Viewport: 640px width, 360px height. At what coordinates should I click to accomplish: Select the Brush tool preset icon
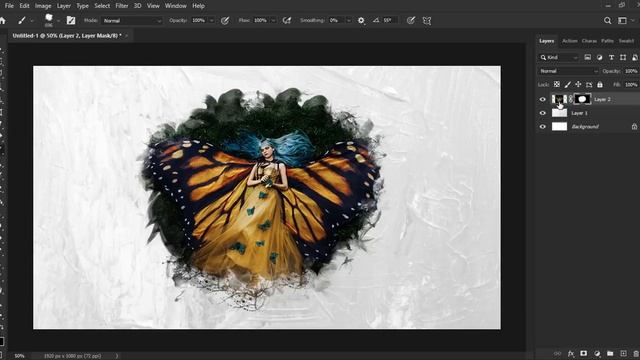coord(22,20)
